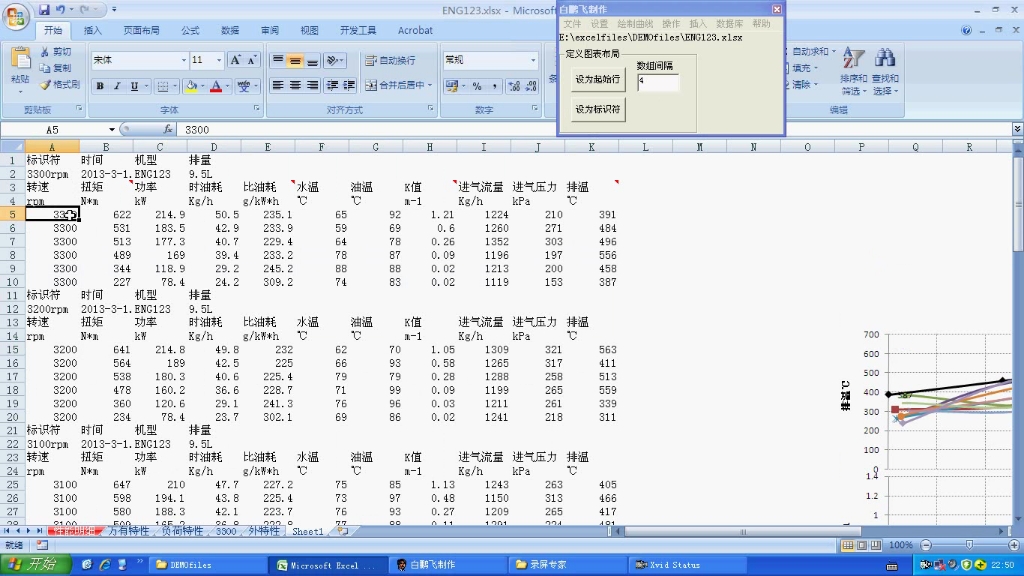The height and width of the screenshot is (576, 1024).
Task: Click the Increase Decimal icon
Action: (x=513, y=84)
